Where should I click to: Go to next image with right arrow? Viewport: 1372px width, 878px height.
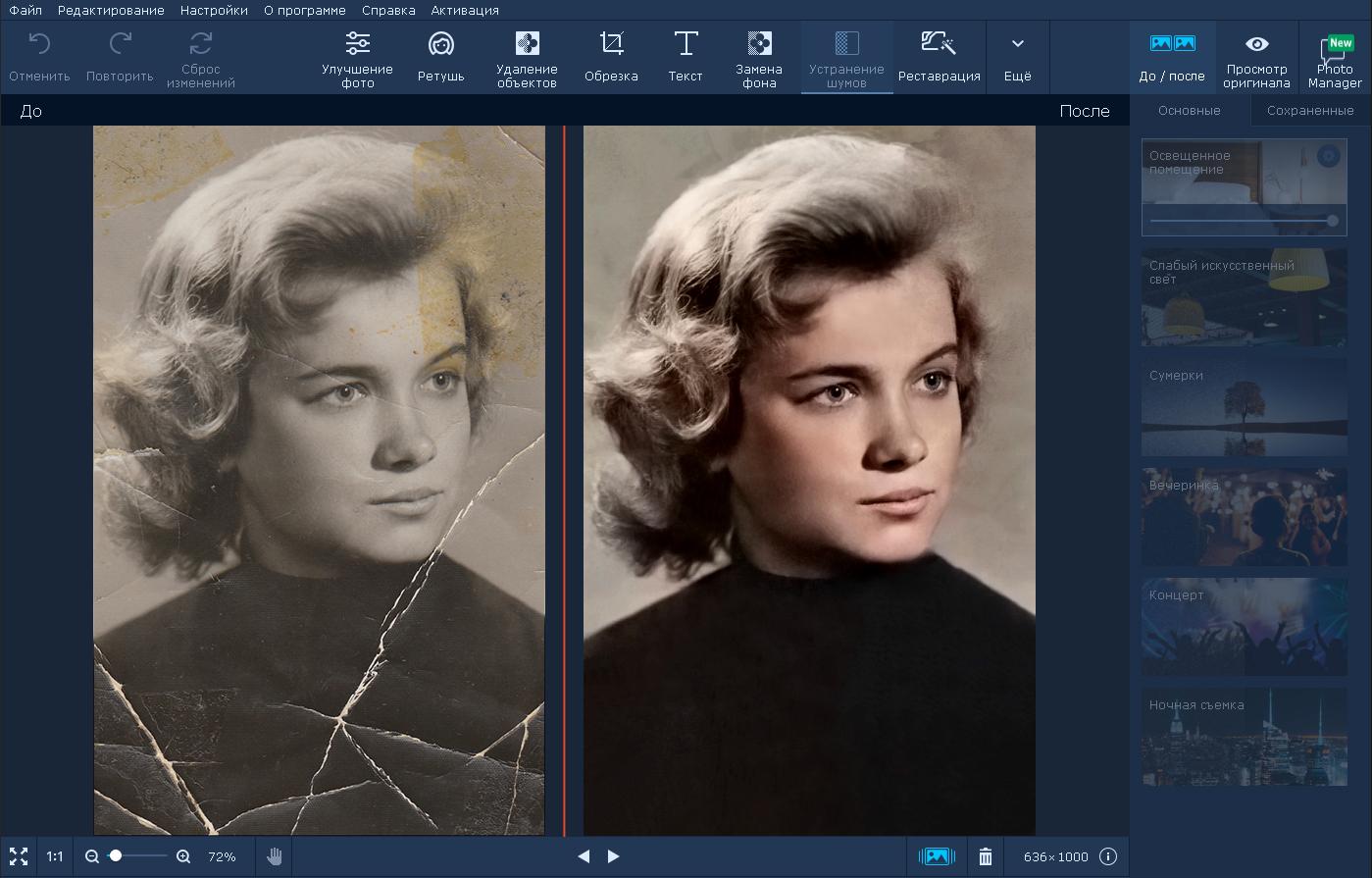[614, 856]
